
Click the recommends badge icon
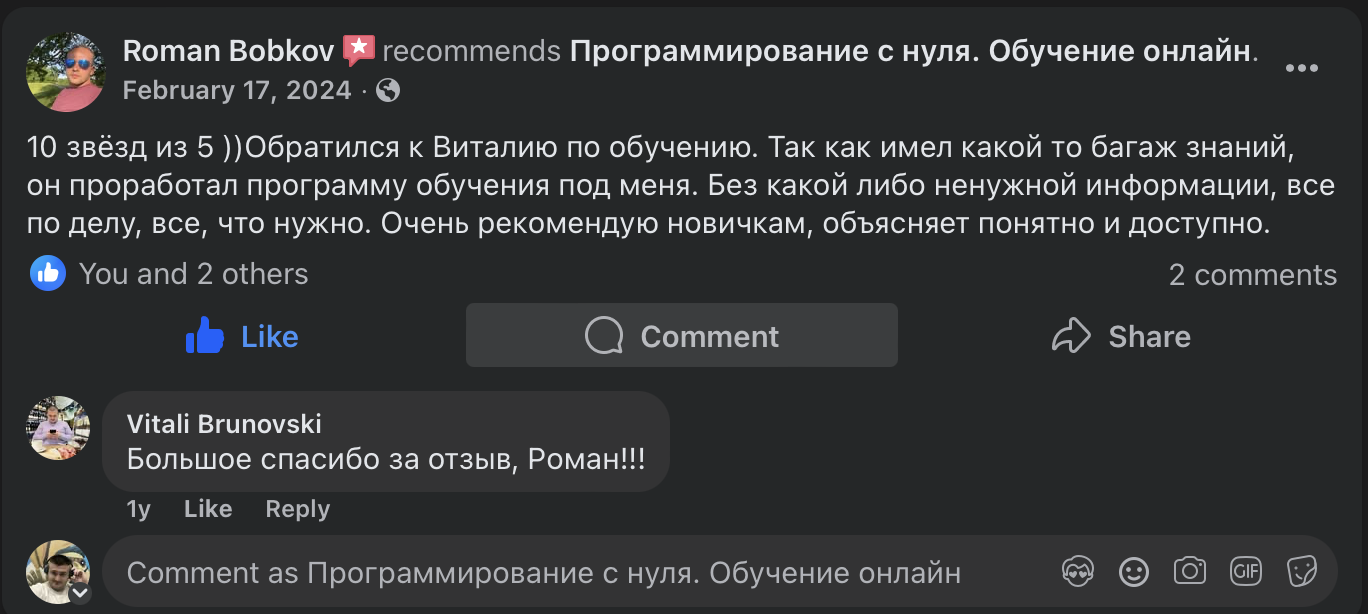click(360, 45)
